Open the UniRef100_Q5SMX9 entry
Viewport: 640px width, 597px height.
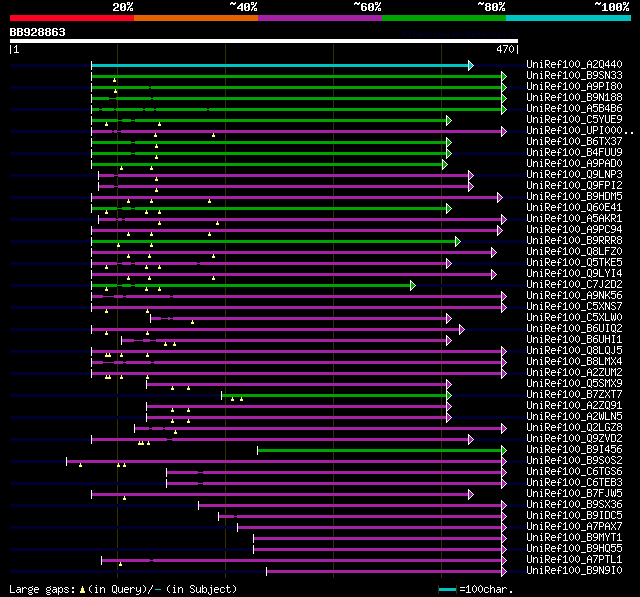click(574, 384)
